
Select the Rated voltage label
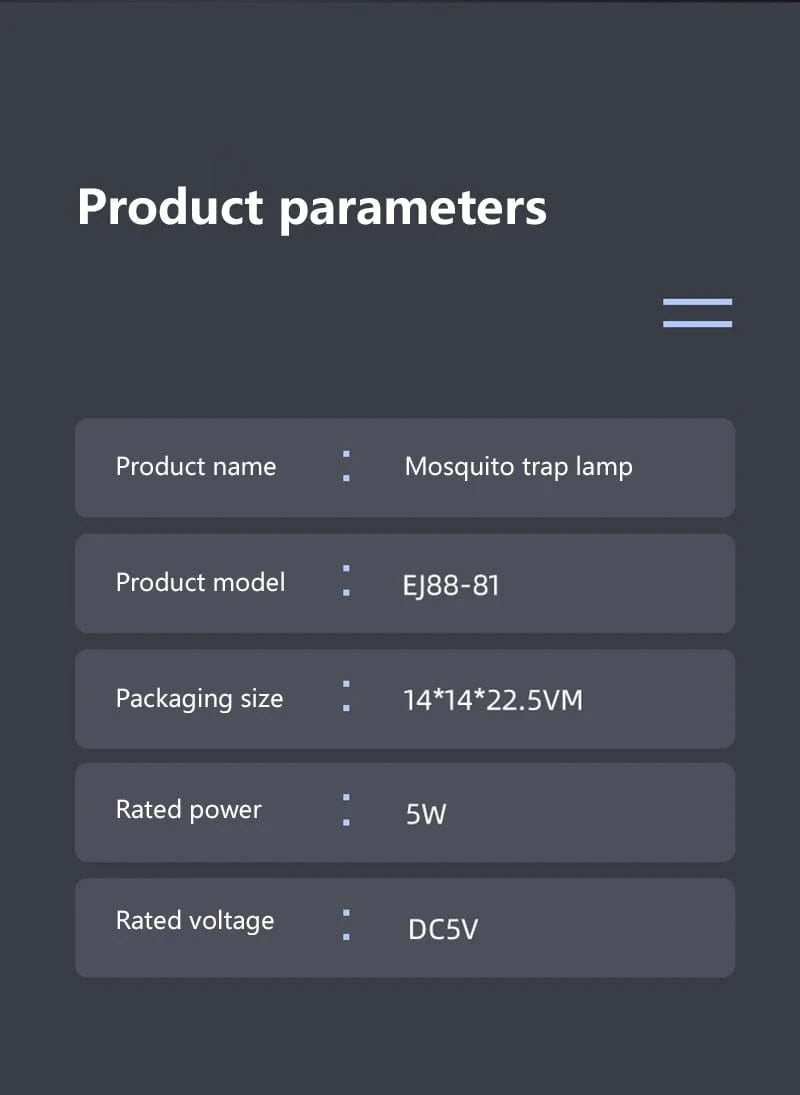[195, 920]
